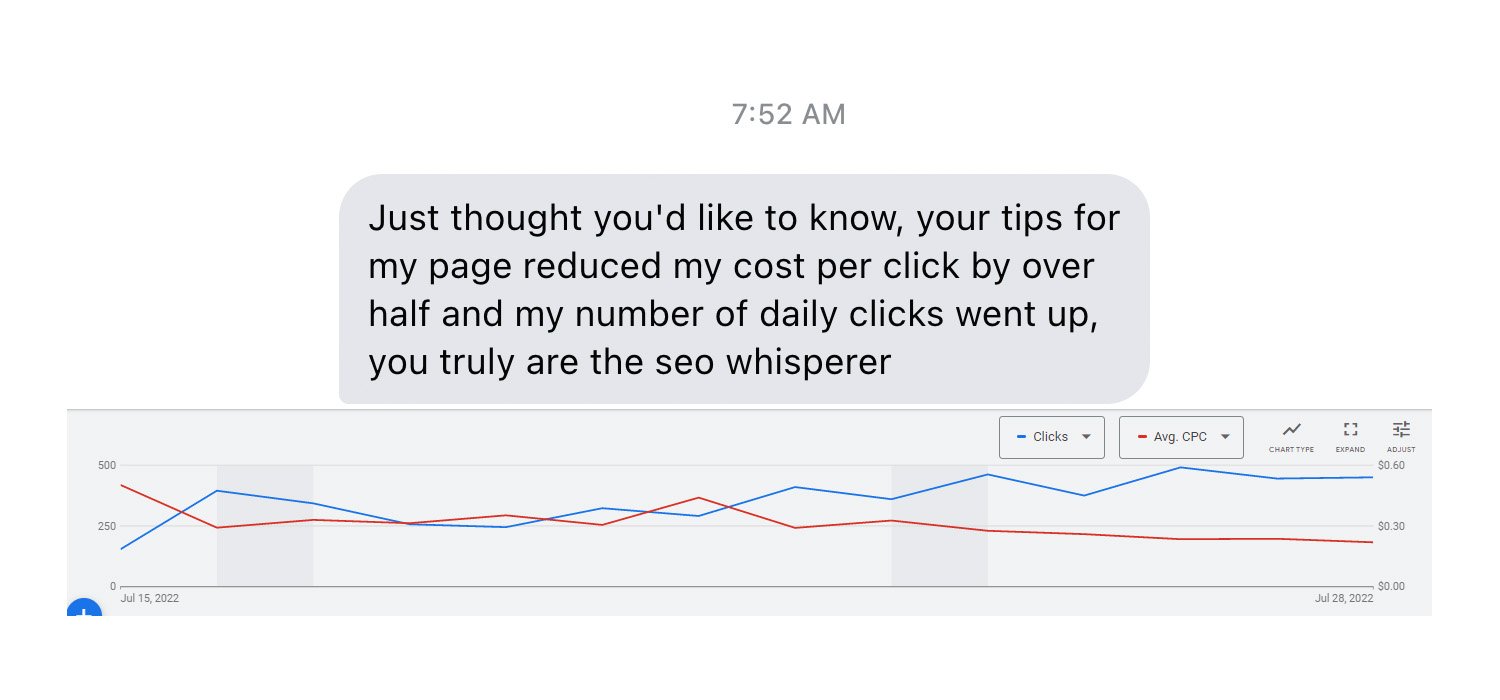The height and width of the screenshot is (700, 1500).
Task: Open the Adjust chart settings icon
Action: (1401, 435)
